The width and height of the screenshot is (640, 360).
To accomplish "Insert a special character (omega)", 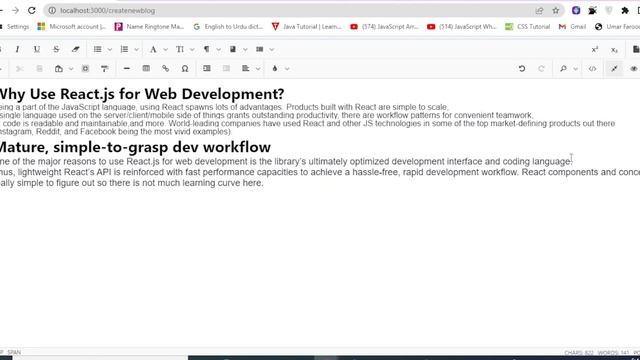I will pos(185,69).
